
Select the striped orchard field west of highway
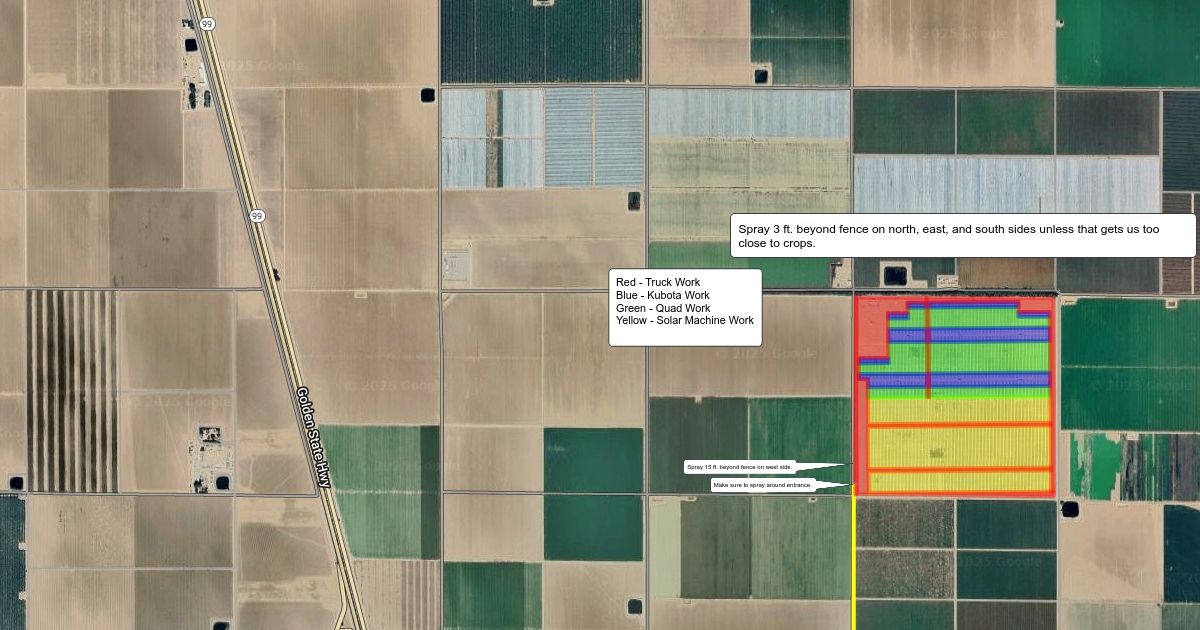[x=71, y=390]
